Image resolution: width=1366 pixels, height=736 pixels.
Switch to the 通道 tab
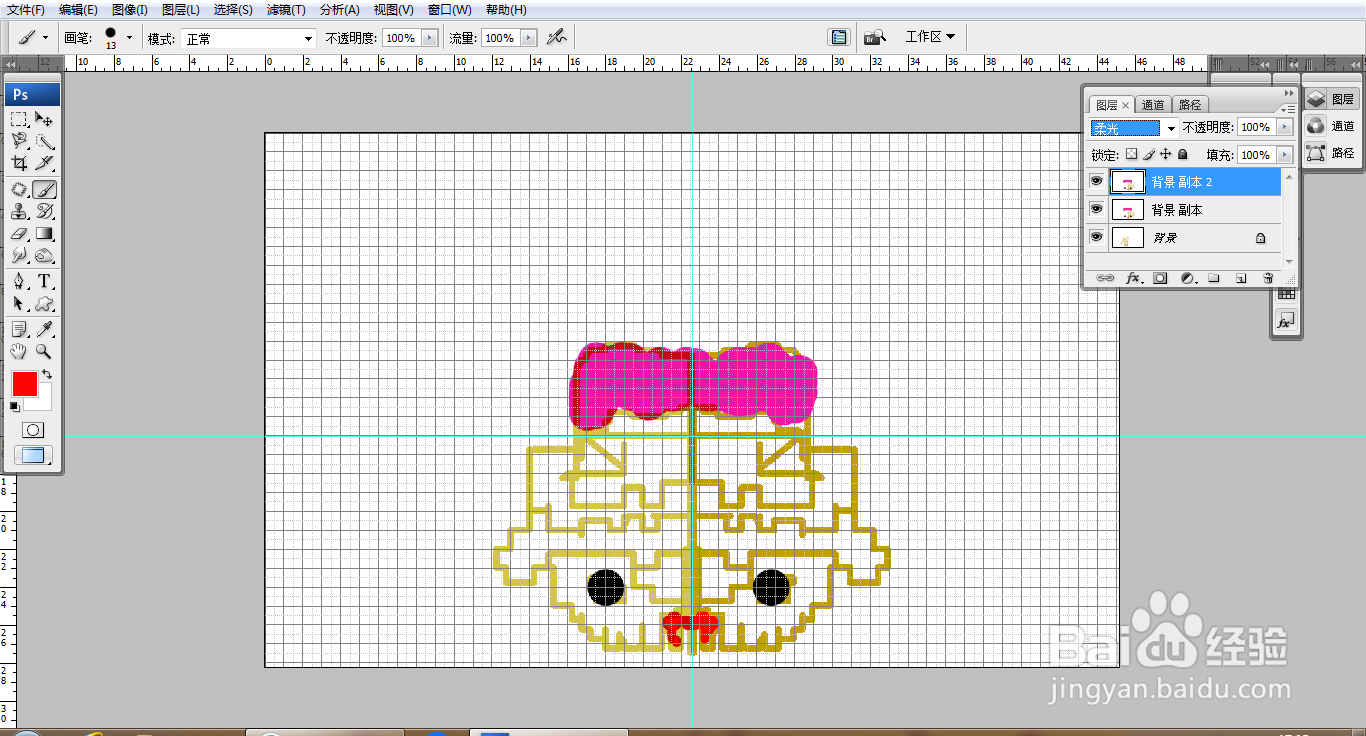pos(1153,105)
